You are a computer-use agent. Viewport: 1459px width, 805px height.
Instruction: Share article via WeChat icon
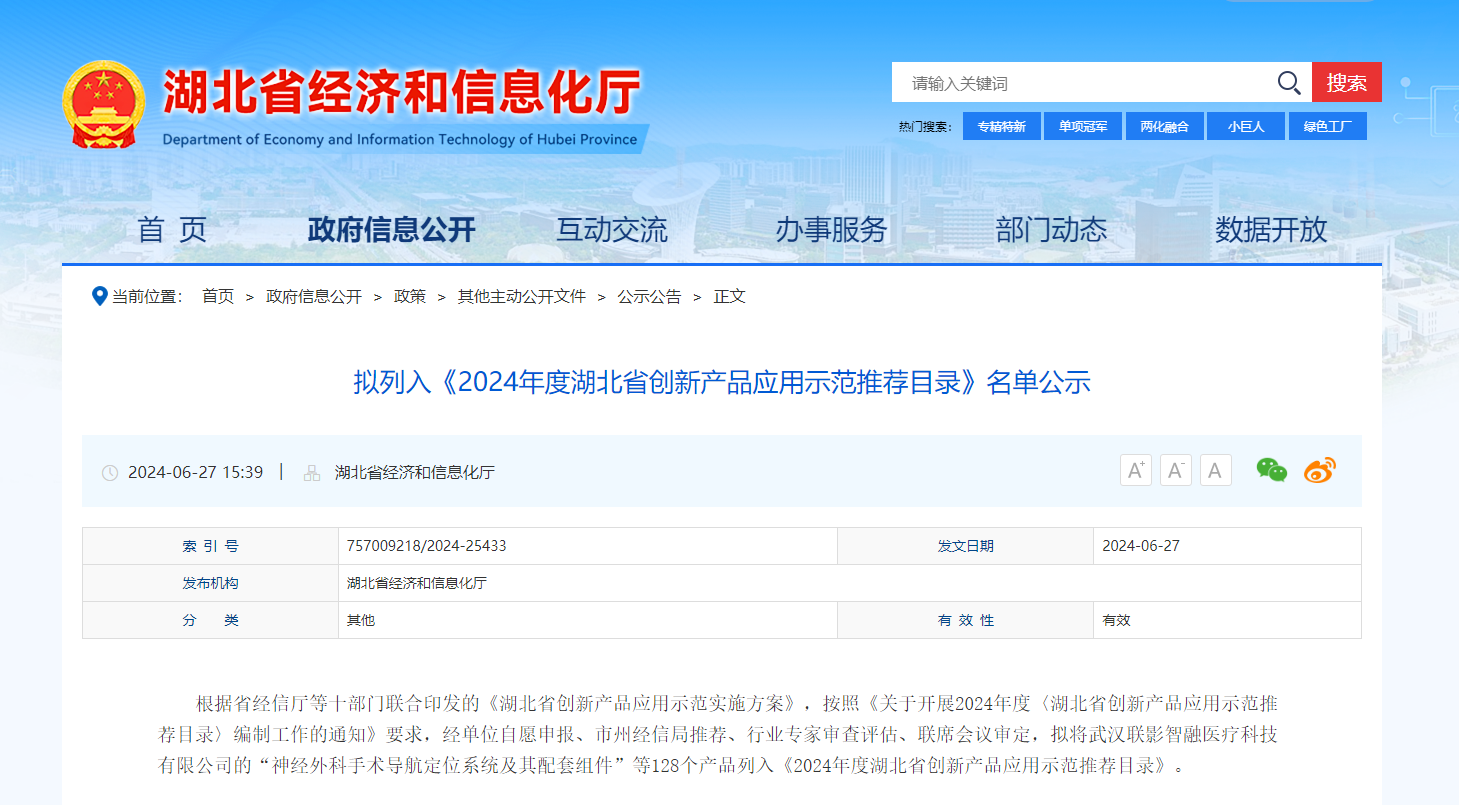(1271, 471)
